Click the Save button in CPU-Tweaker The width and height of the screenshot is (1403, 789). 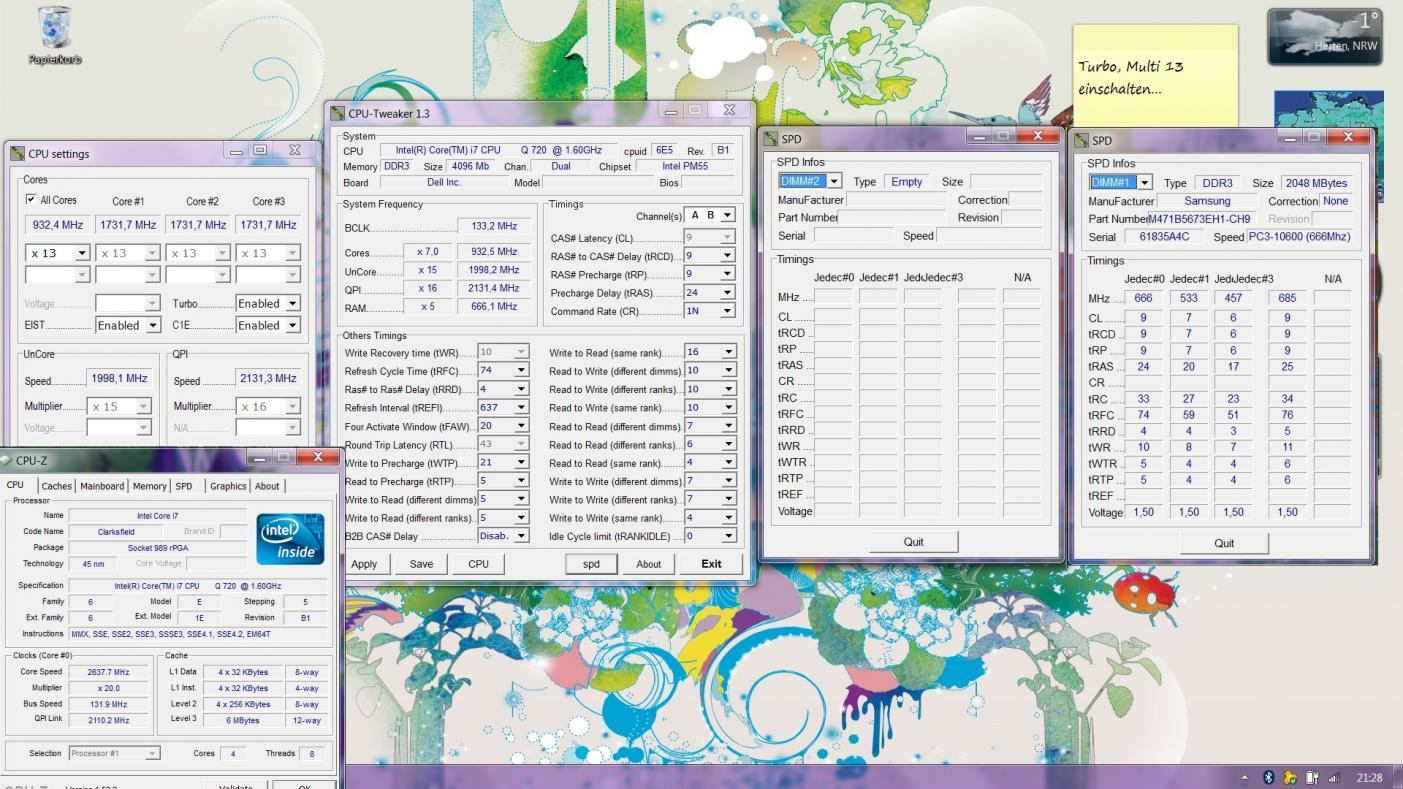[x=421, y=564]
